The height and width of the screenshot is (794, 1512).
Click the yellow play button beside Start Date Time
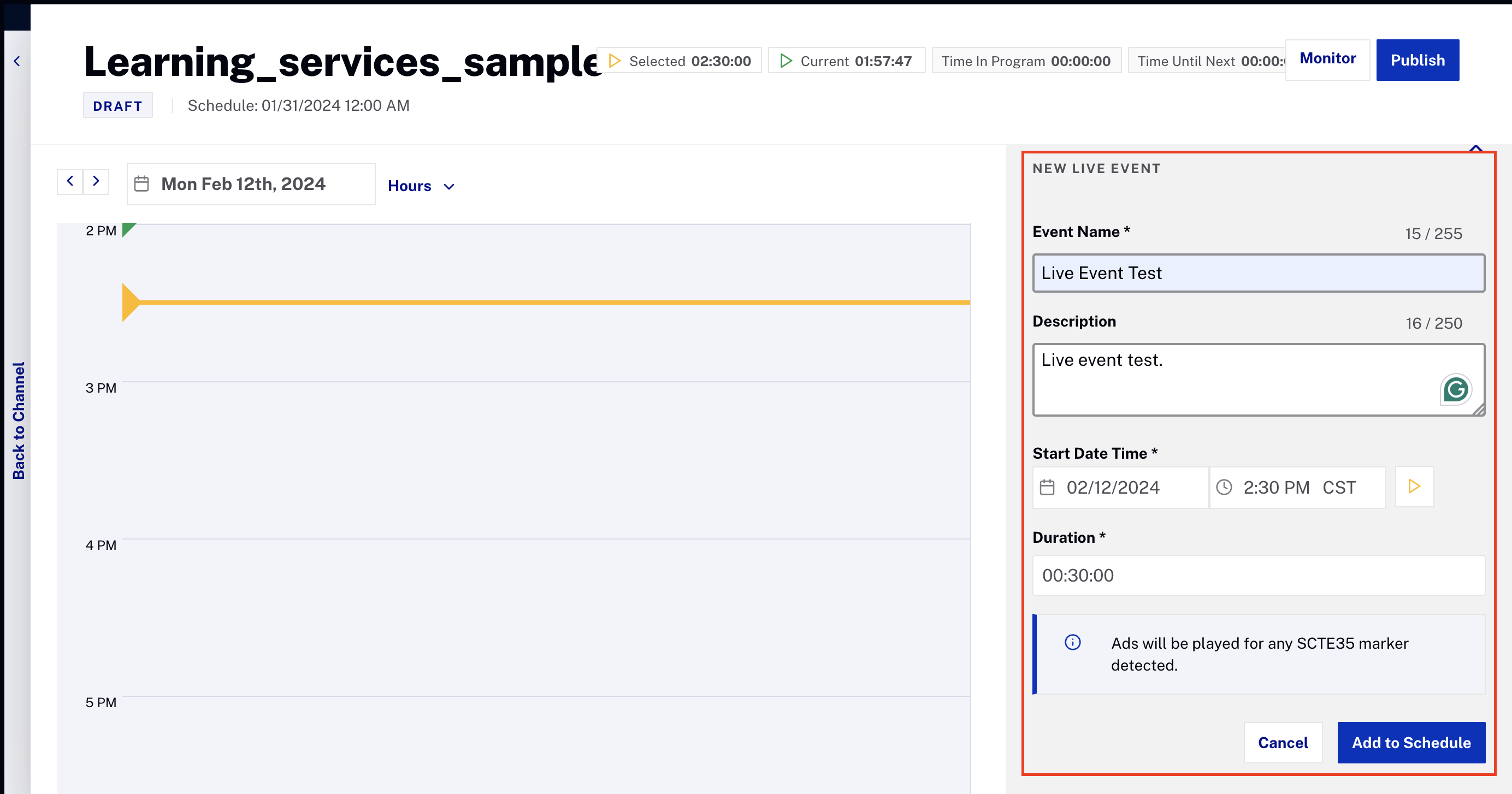1414,487
